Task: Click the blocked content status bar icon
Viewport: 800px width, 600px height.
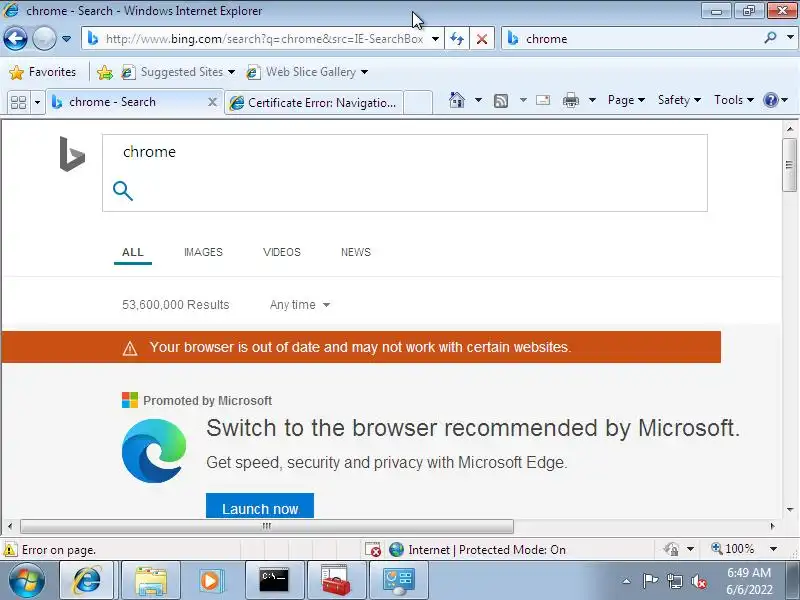Action: 373,549
